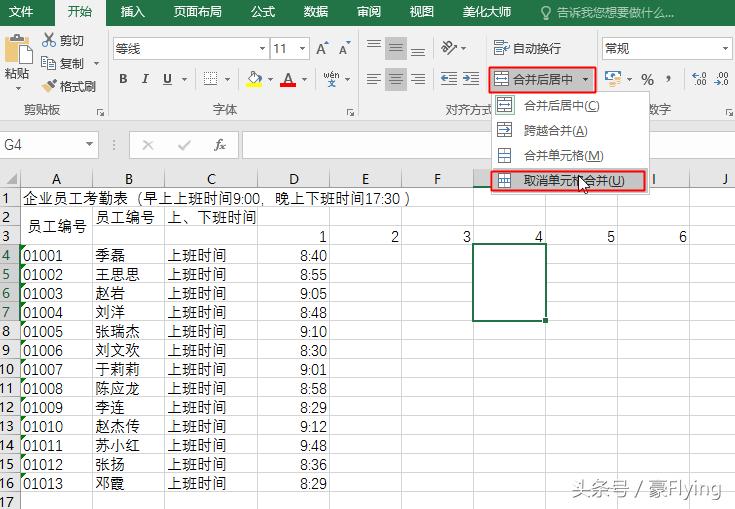Click the formula bar cancel (X) button
Screen dimensions: 735x509
[148, 145]
